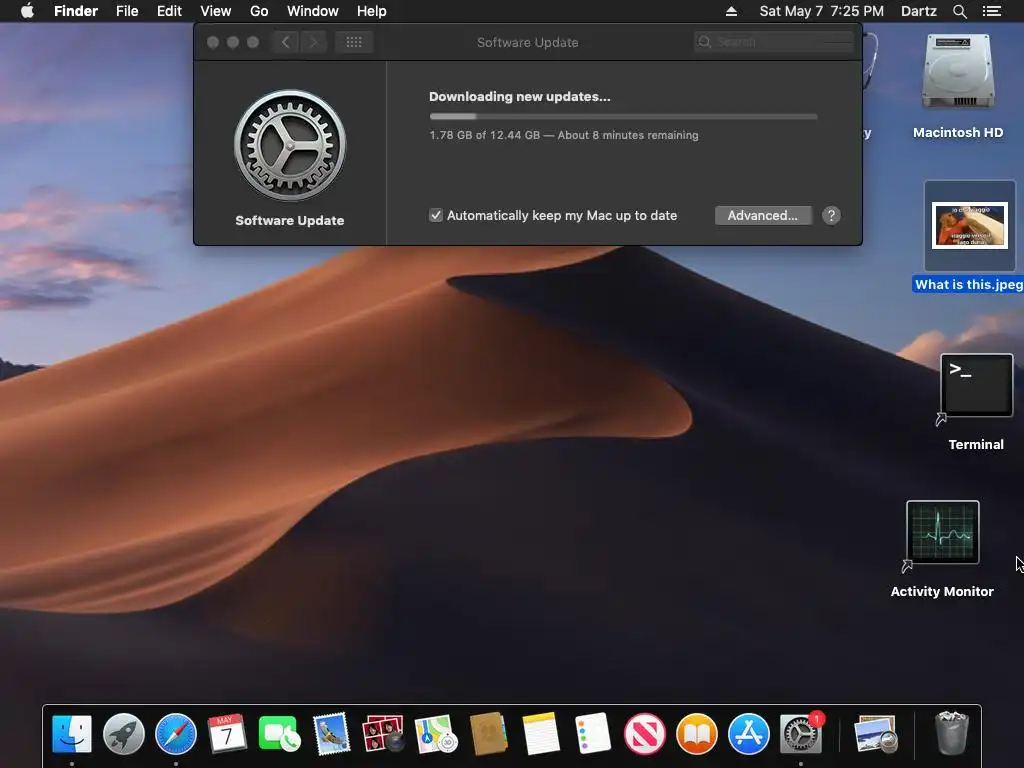
Task: Open the File menu
Action: tap(127, 11)
